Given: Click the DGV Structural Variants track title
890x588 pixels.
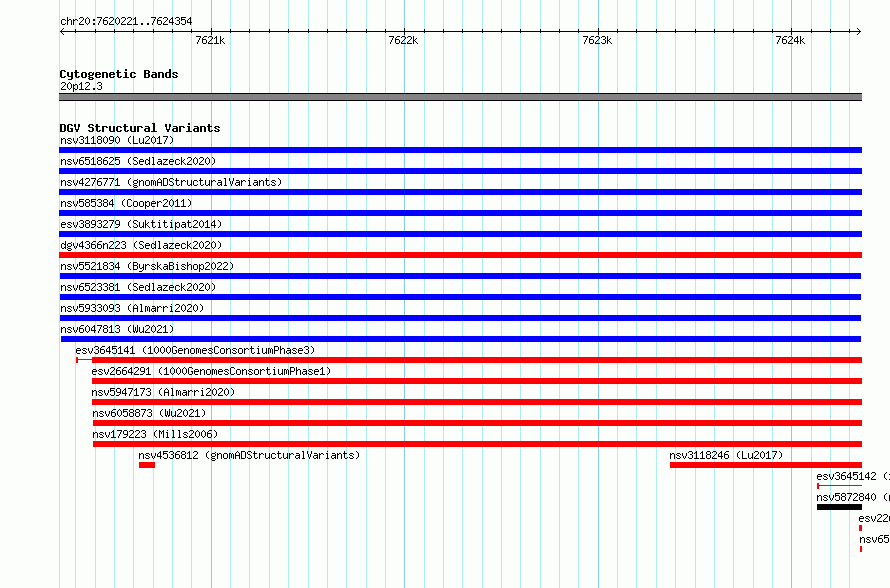Looking at the screenshot, I should tap(140, 128).
